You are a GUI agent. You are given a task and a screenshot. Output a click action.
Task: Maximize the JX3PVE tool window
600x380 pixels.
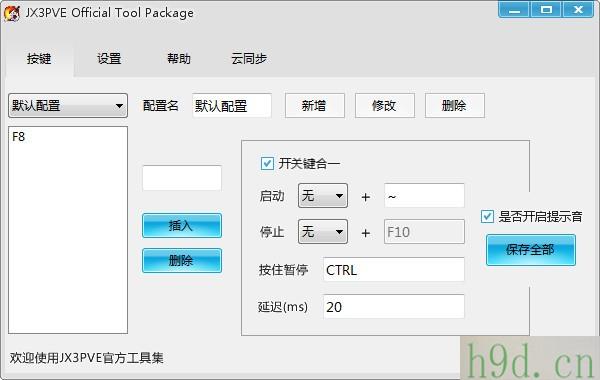click(x=546, y=10)
